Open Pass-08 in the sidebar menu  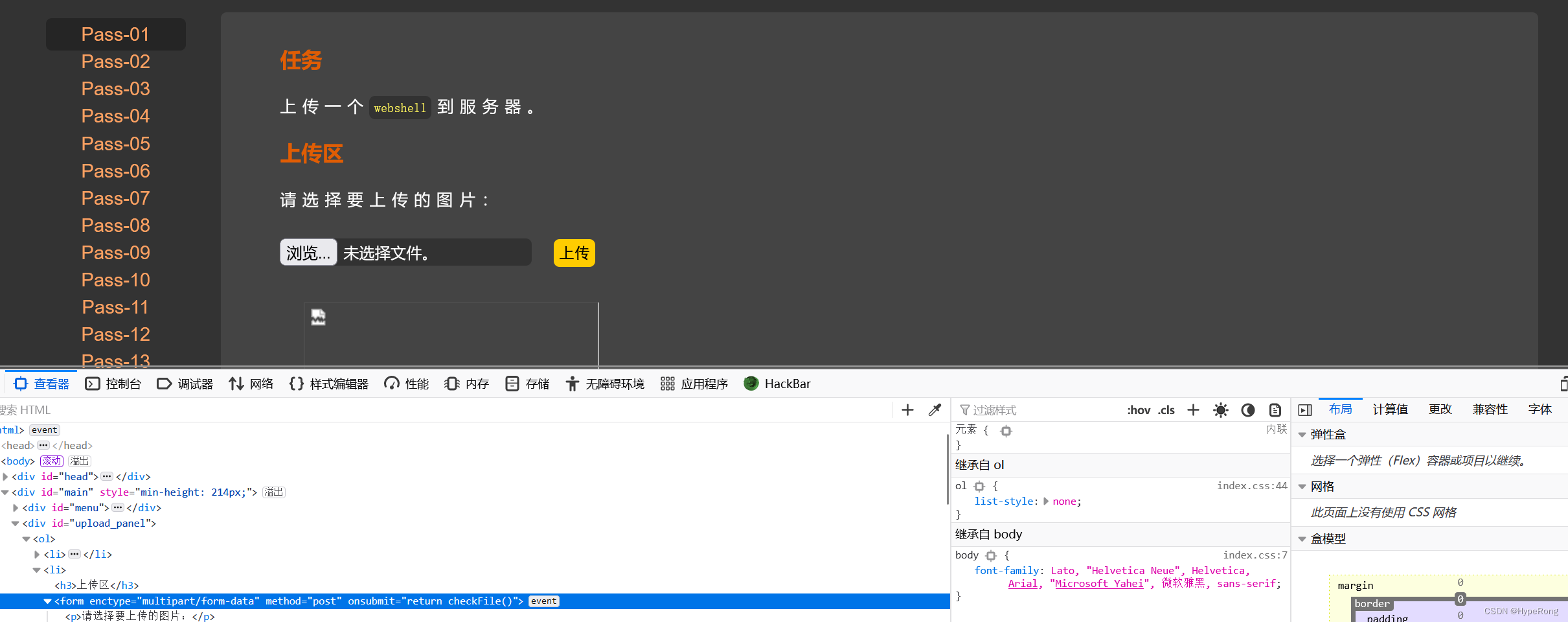coord(115,225)
